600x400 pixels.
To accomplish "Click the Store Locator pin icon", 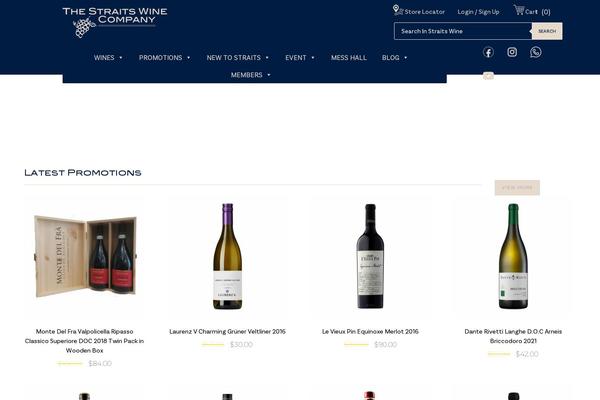I will click(x=396, y=10).
